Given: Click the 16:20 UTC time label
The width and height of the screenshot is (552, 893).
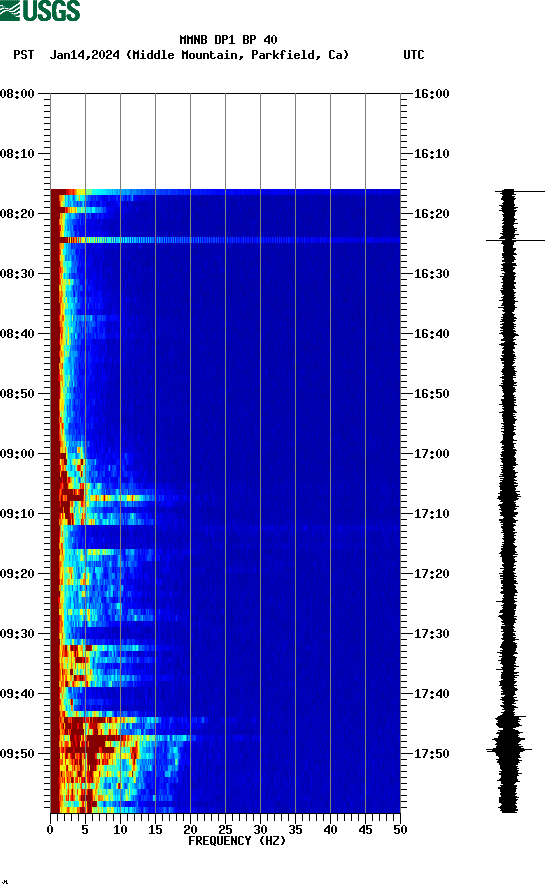Looking at the screenshot, I should 431,214.
